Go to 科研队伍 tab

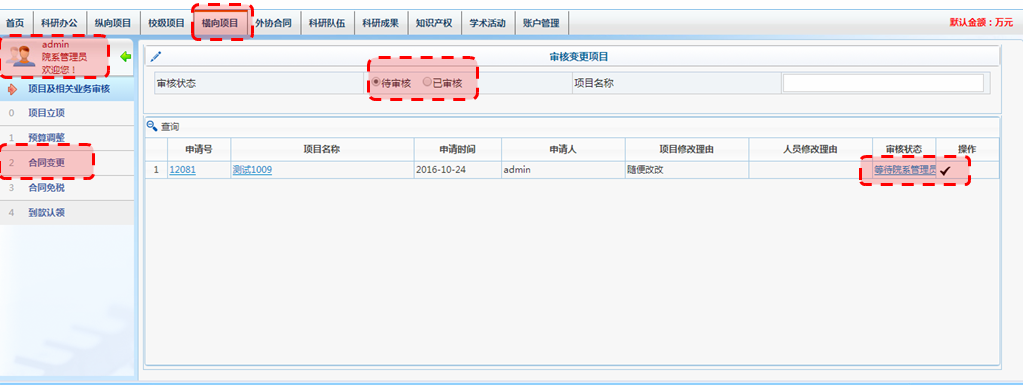pos(327,23)
